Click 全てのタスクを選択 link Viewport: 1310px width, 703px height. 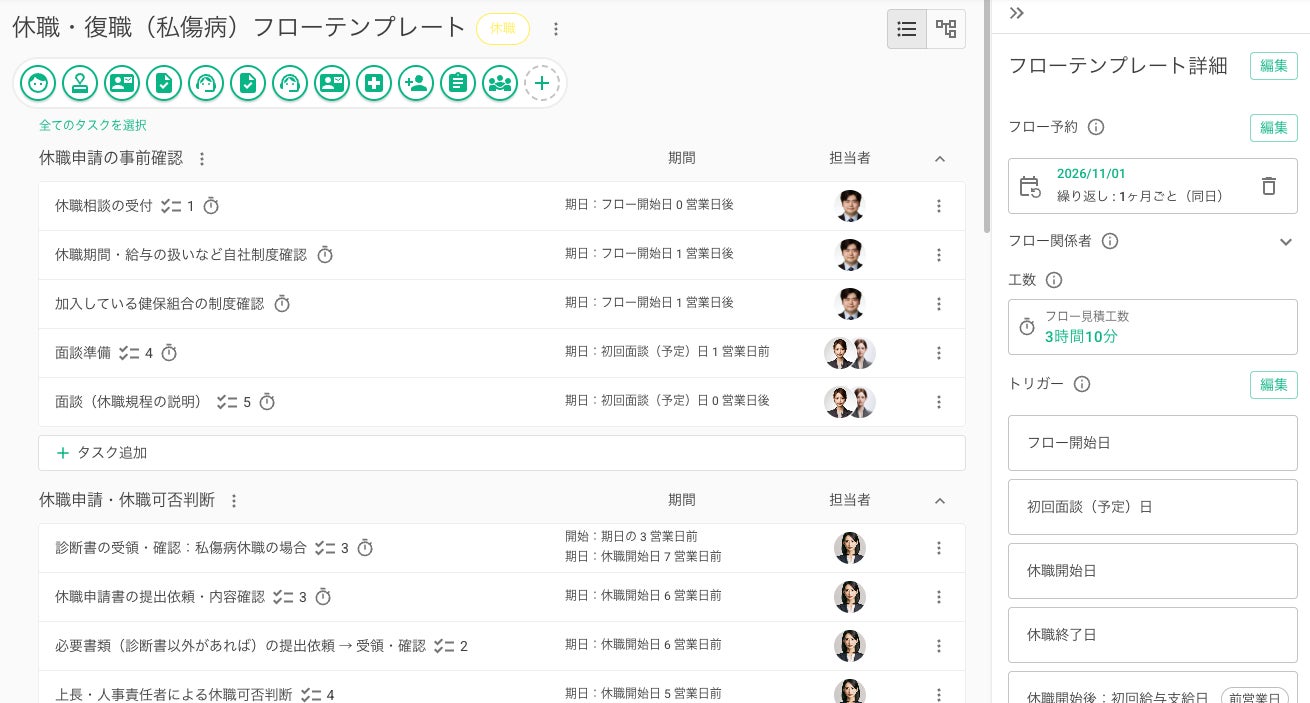click(93, 125)
